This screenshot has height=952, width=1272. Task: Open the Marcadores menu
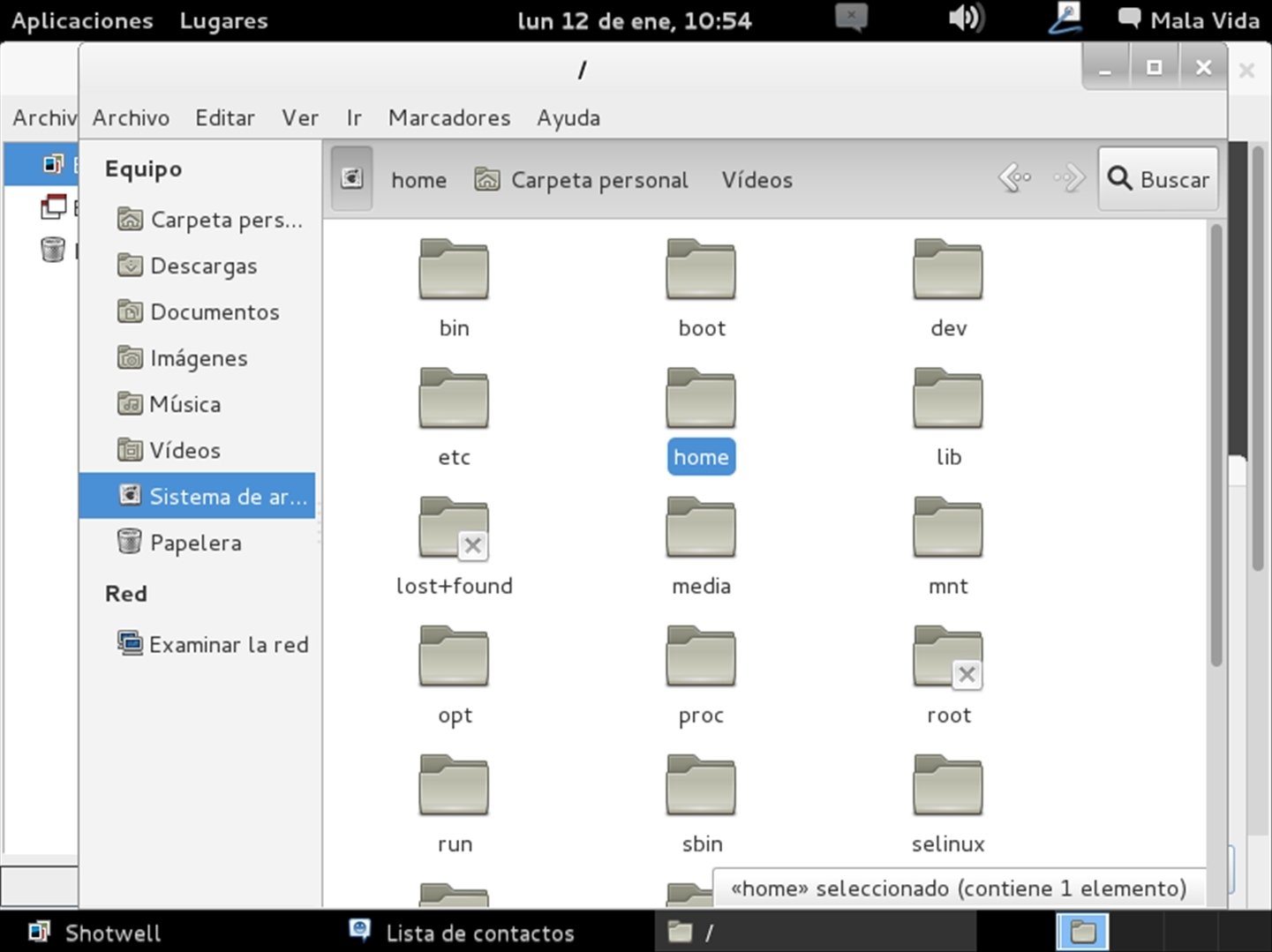449,117
